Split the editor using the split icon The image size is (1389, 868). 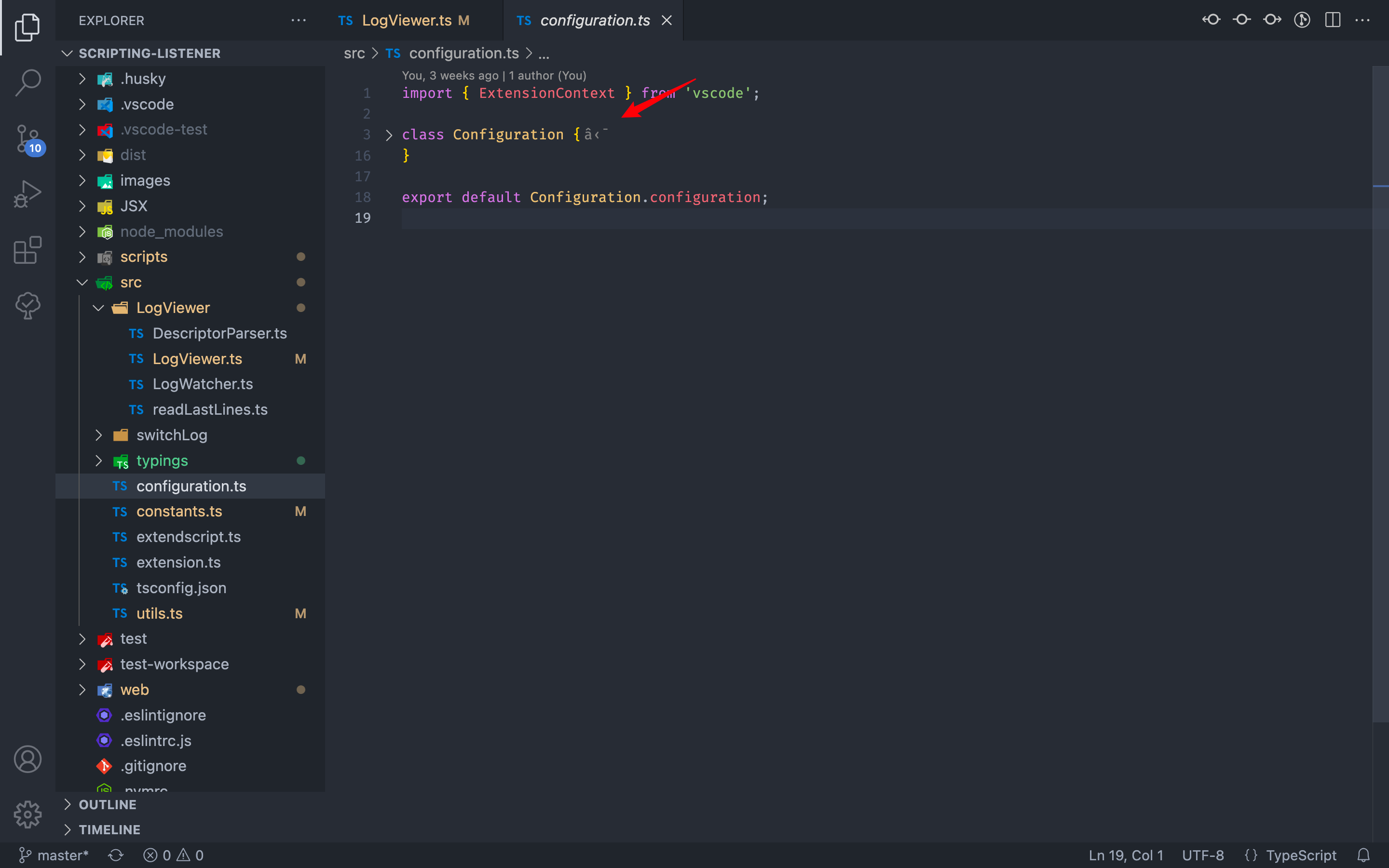(x=1333, y=20)
